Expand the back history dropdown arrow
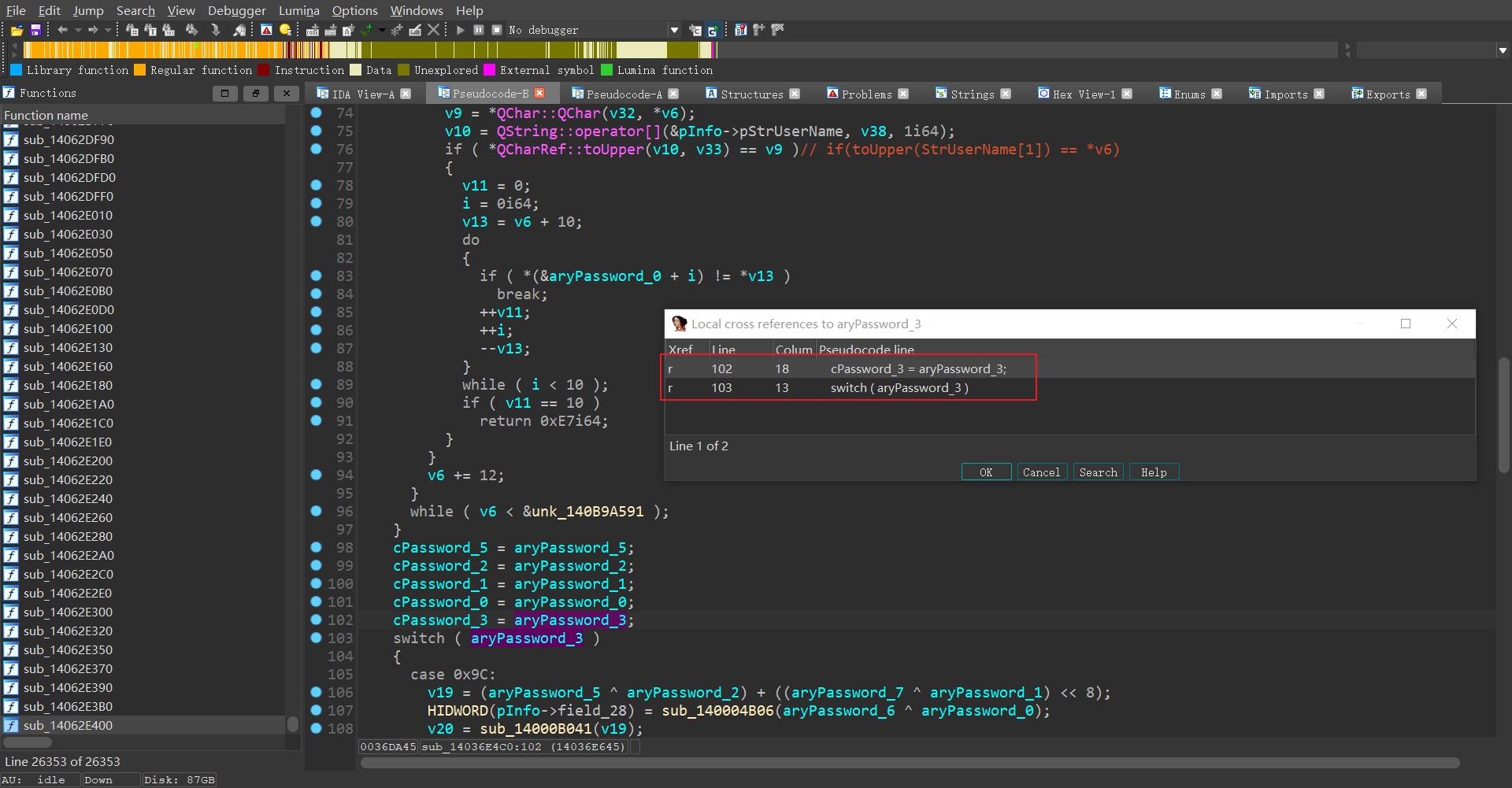The width and height of the screenshot is (1512, 788). click(x=78, y=30)
